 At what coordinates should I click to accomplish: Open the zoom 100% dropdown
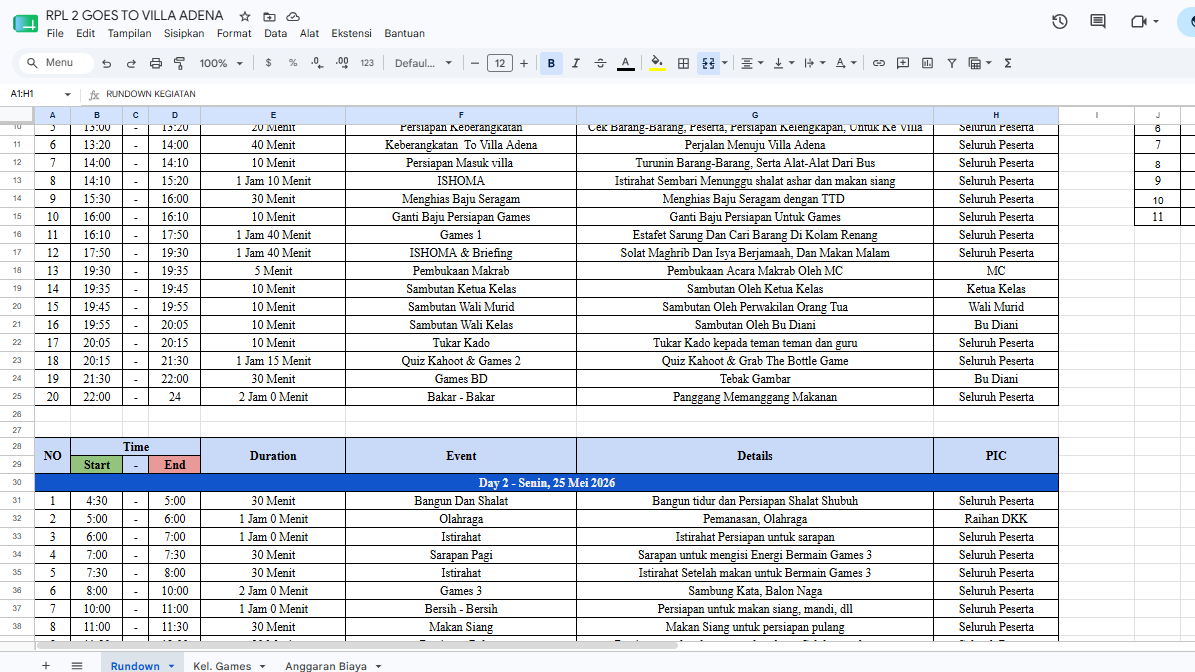tap(221, 63)
